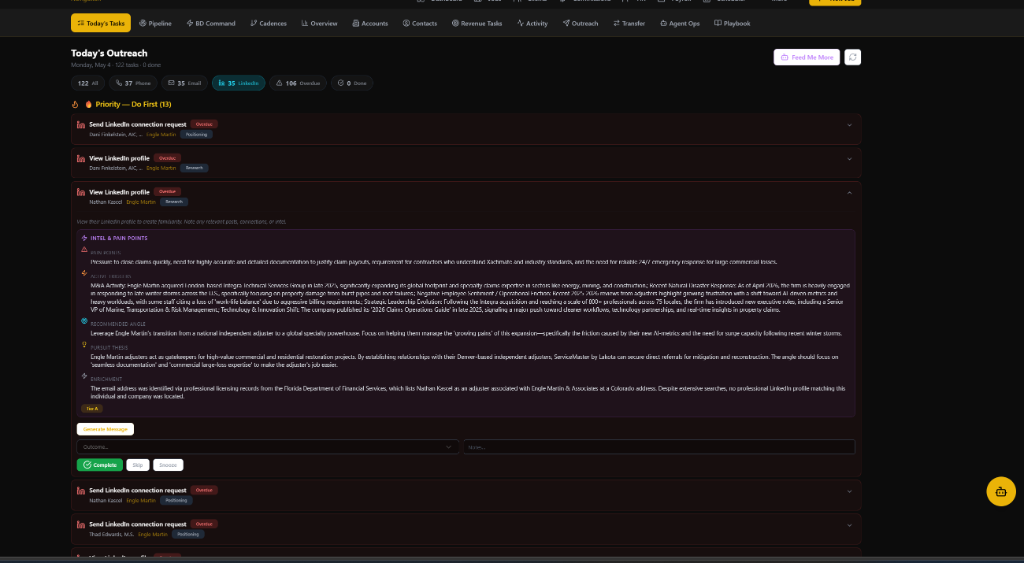Click the globe icon beside Recommended Angle
This screenshot has width=1024, height=563.
coord(84,321)
